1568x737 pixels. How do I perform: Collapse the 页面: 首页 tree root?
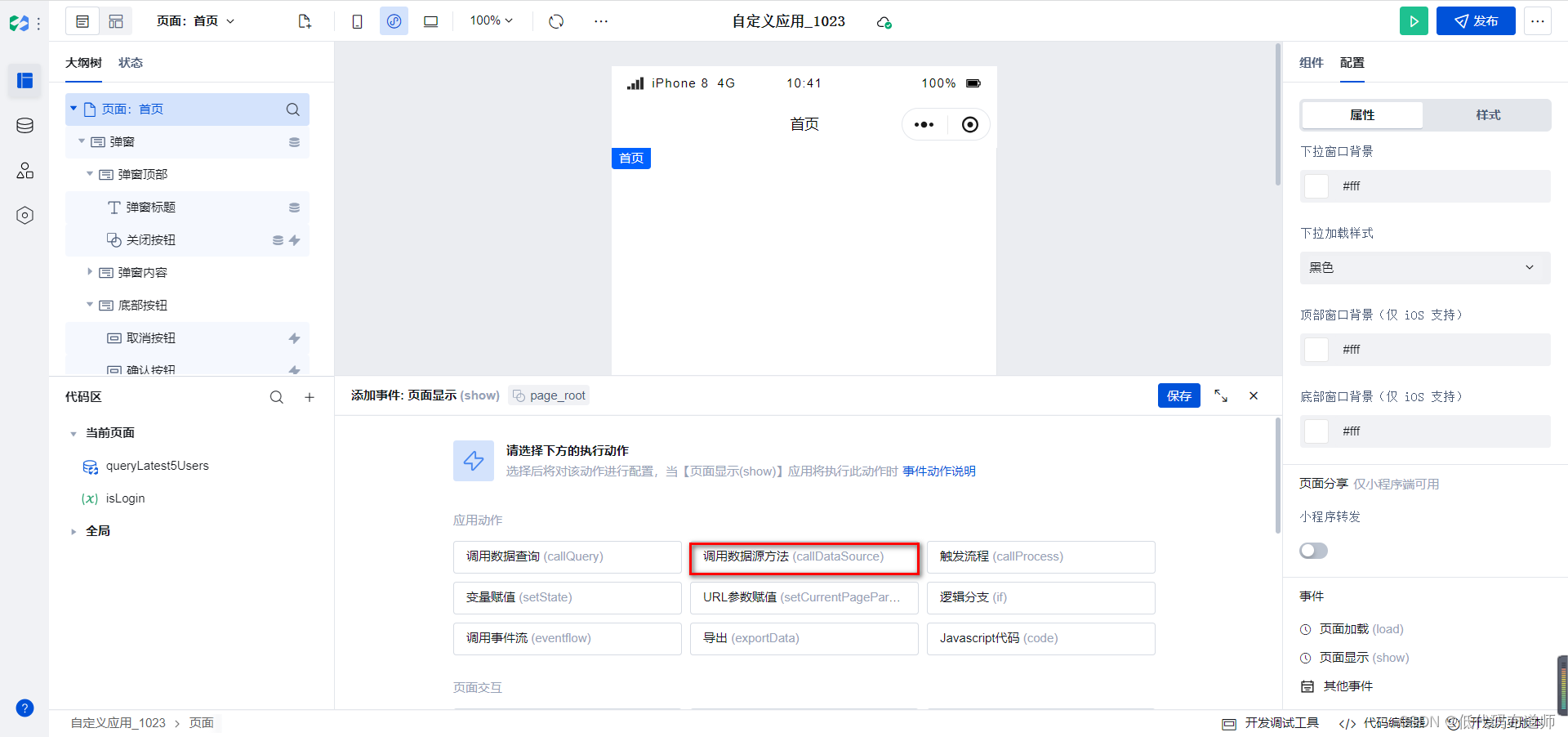click(73, 109)
